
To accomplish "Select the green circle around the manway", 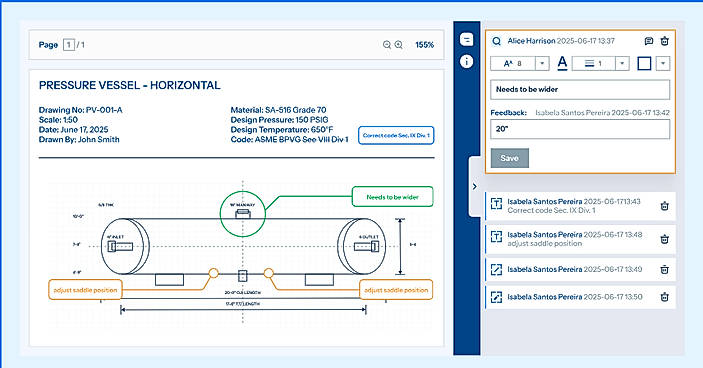I will pyautogui.click(x=243, y=214).
